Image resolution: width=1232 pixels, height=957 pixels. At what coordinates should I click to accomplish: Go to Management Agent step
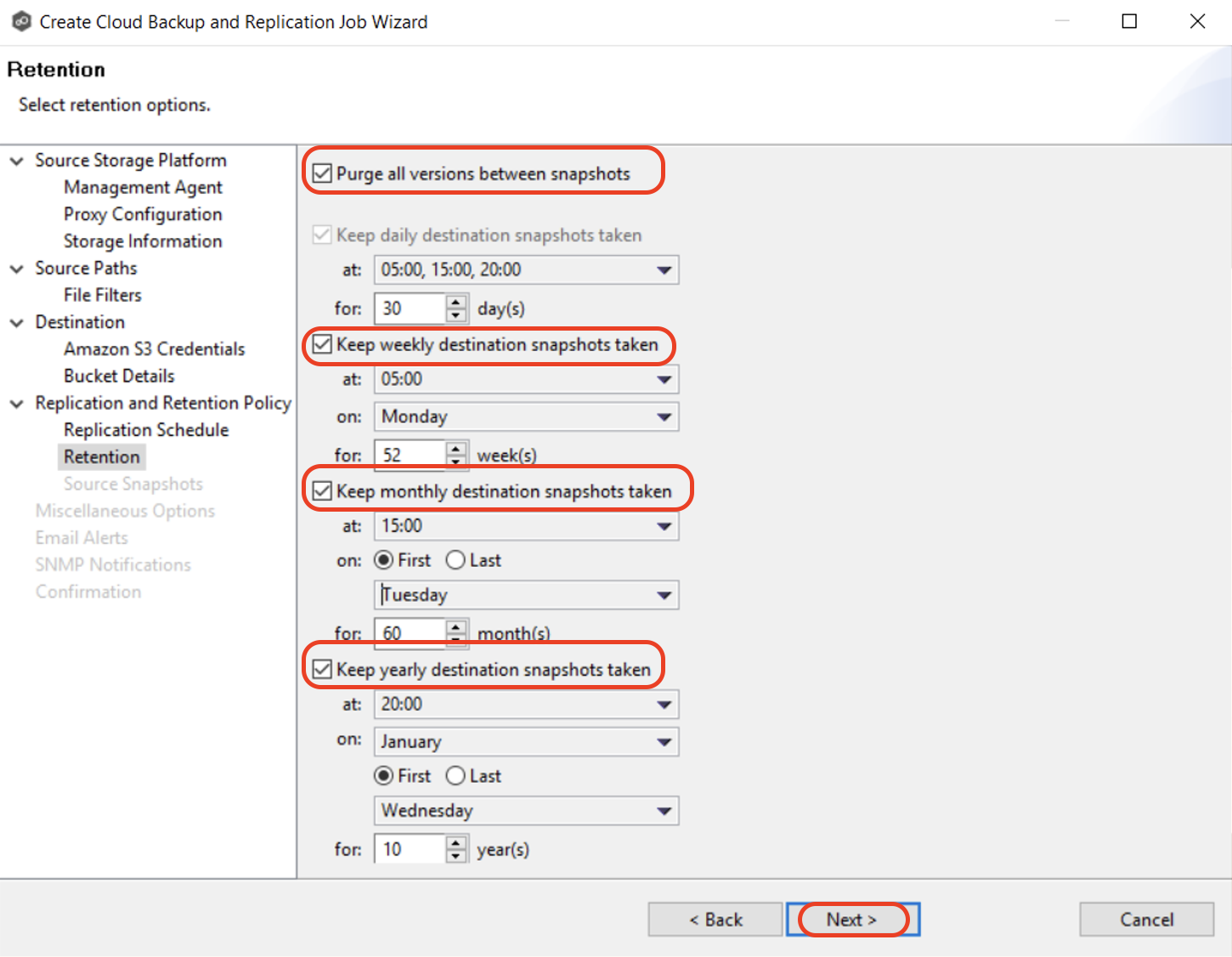coord(143,187)
